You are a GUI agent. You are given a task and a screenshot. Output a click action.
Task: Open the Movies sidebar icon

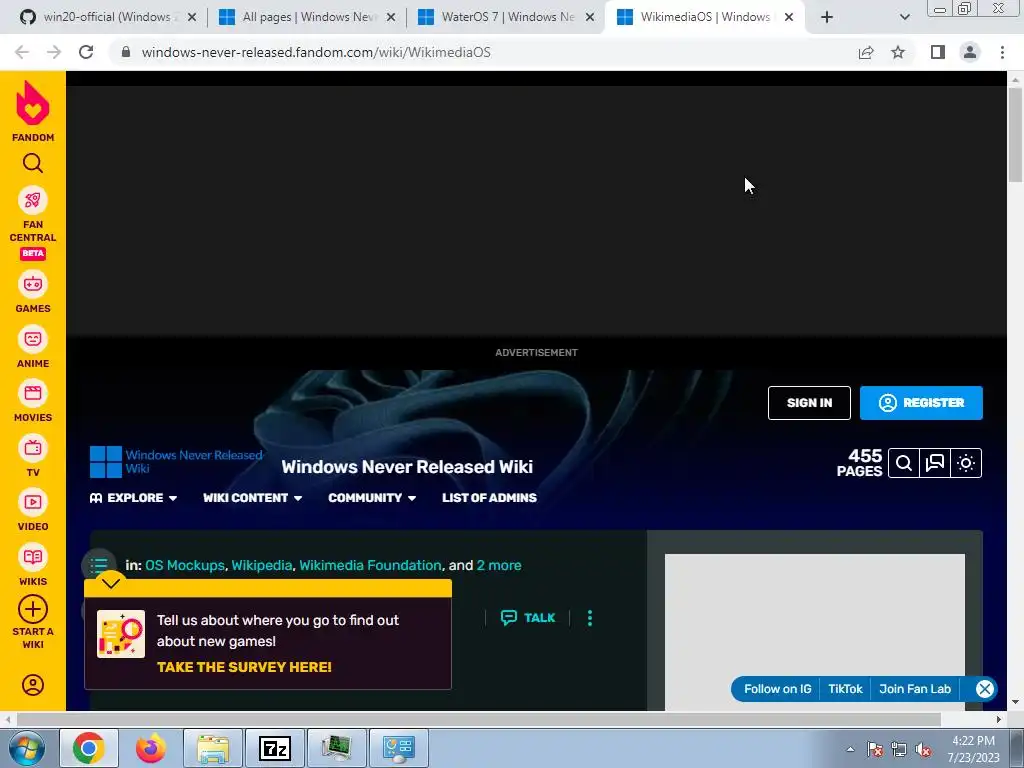pos(33,394)
